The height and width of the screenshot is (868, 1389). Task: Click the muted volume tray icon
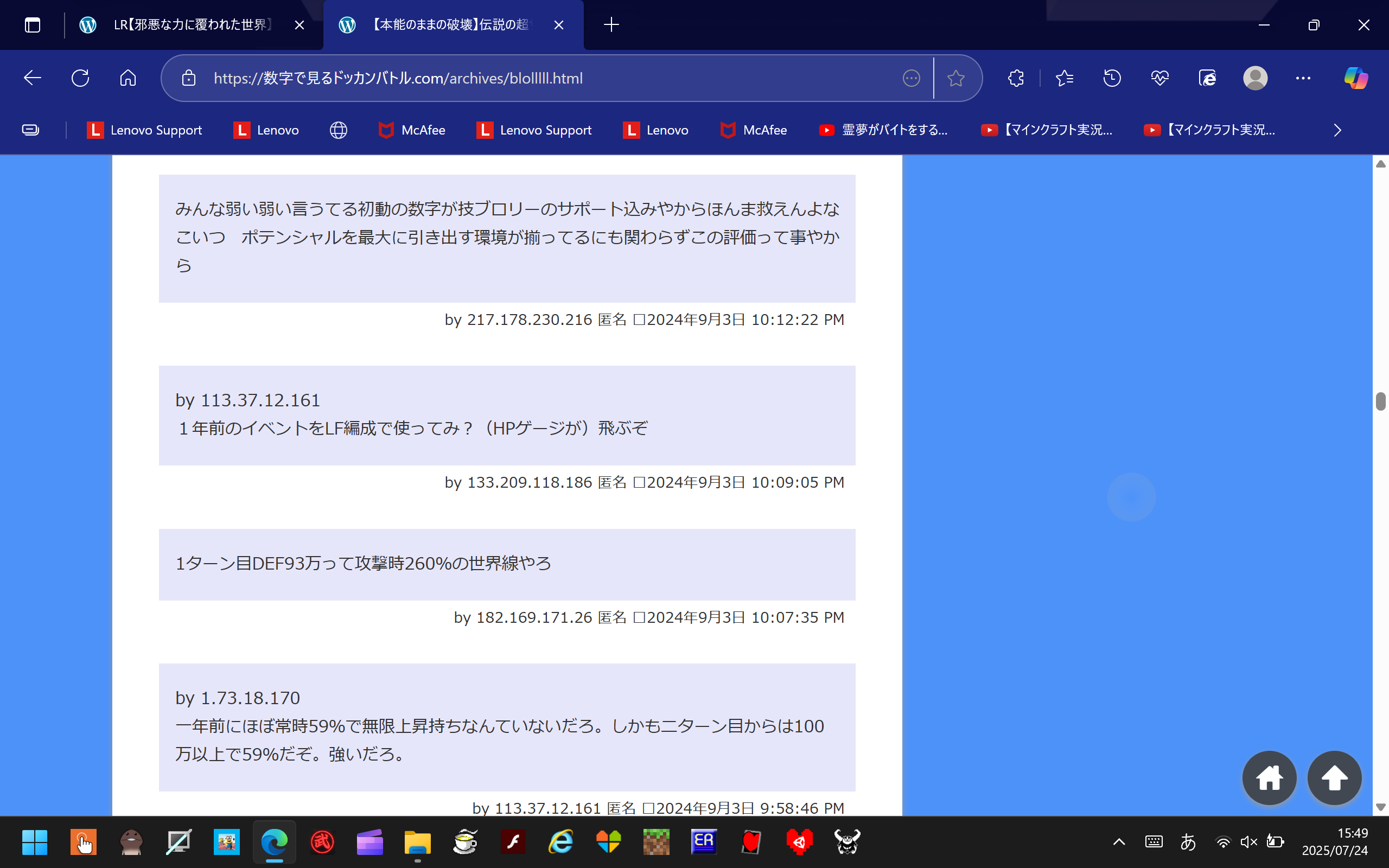[x=1248, y=842]
